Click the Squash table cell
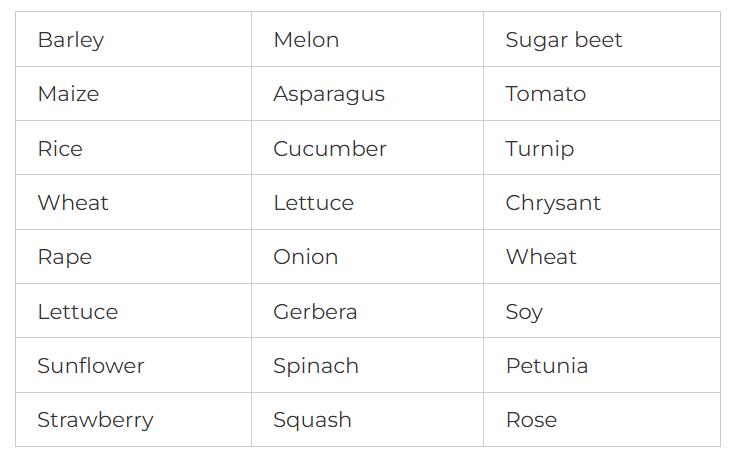Viewport: 740px width, 467px height. [312, 420]
